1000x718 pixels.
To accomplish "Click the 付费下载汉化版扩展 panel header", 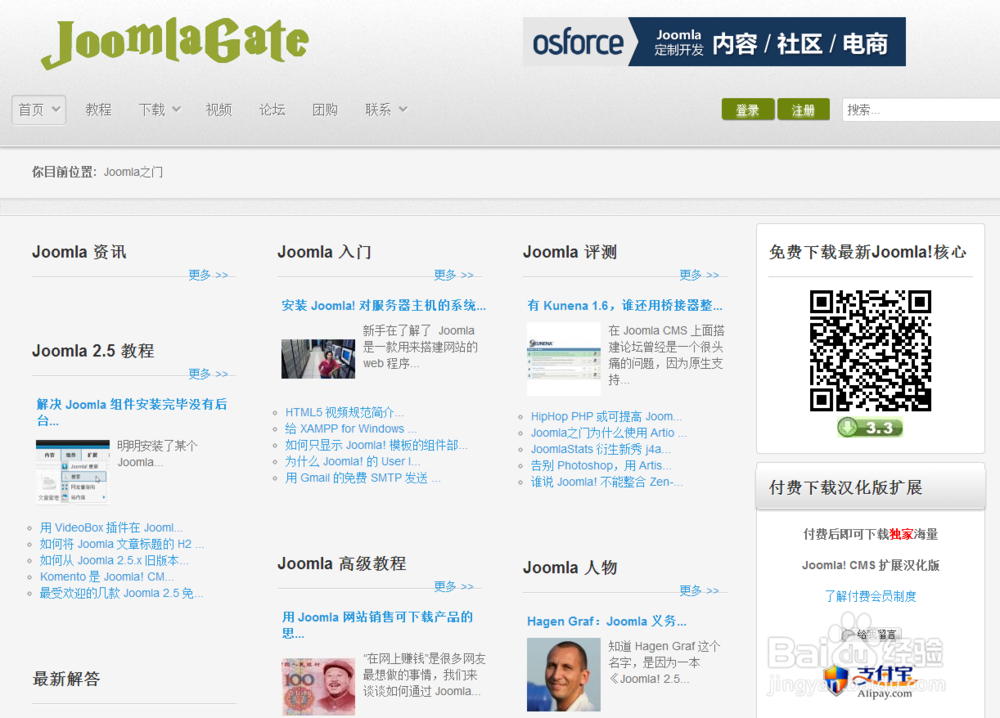I will [871, 487].
